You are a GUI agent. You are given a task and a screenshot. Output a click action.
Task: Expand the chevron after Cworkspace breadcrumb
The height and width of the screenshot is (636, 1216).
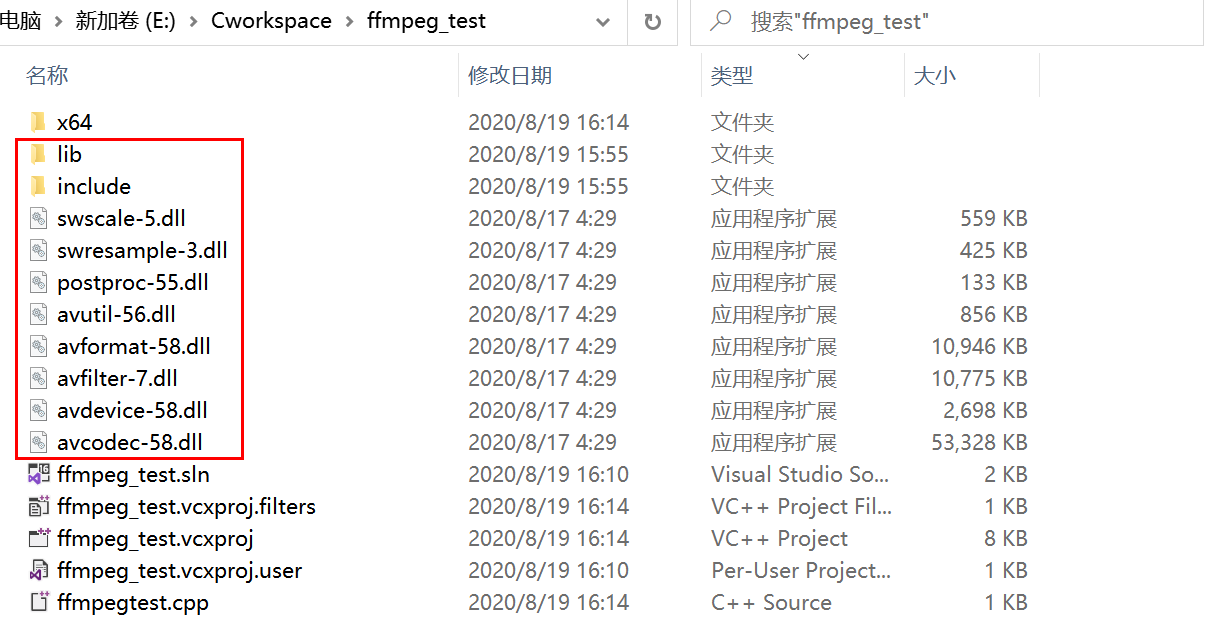pyautogui.click(x=350, y=21)
